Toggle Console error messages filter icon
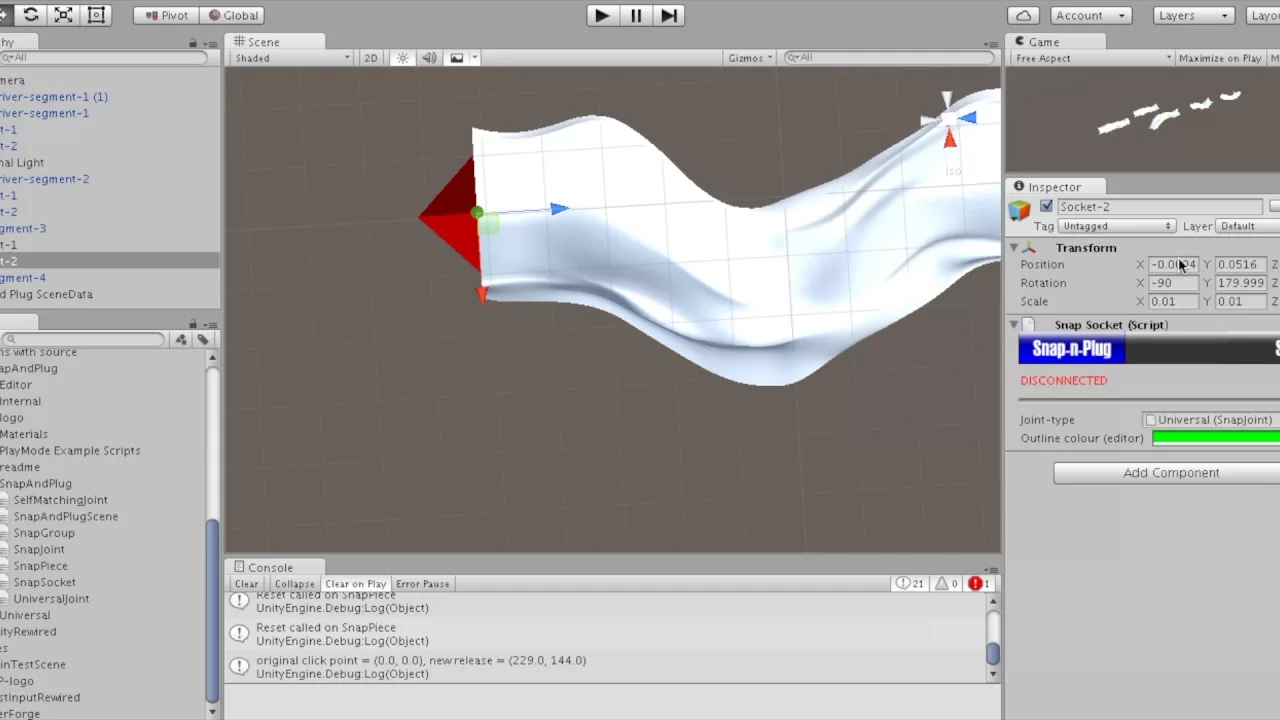 point(979,584)
